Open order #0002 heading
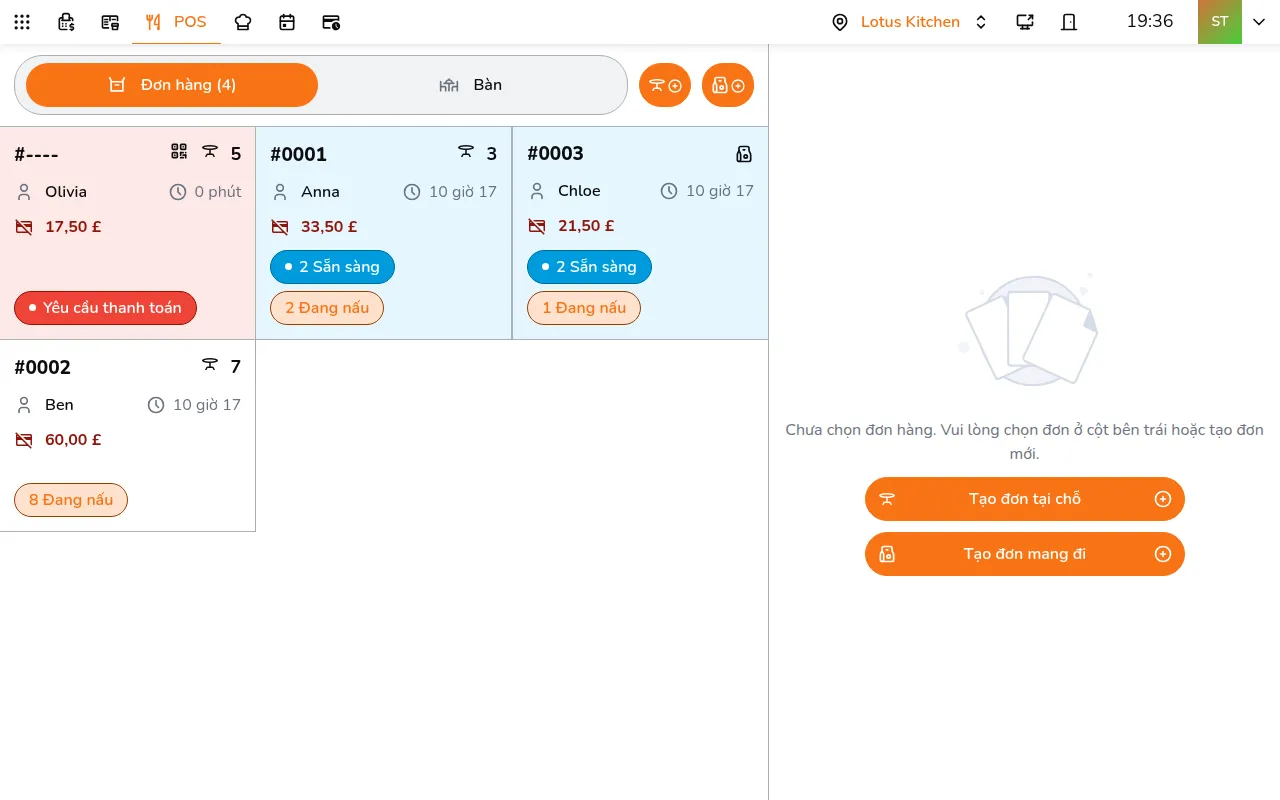This screenshot has height=800, width=1280. pos(43,367)
